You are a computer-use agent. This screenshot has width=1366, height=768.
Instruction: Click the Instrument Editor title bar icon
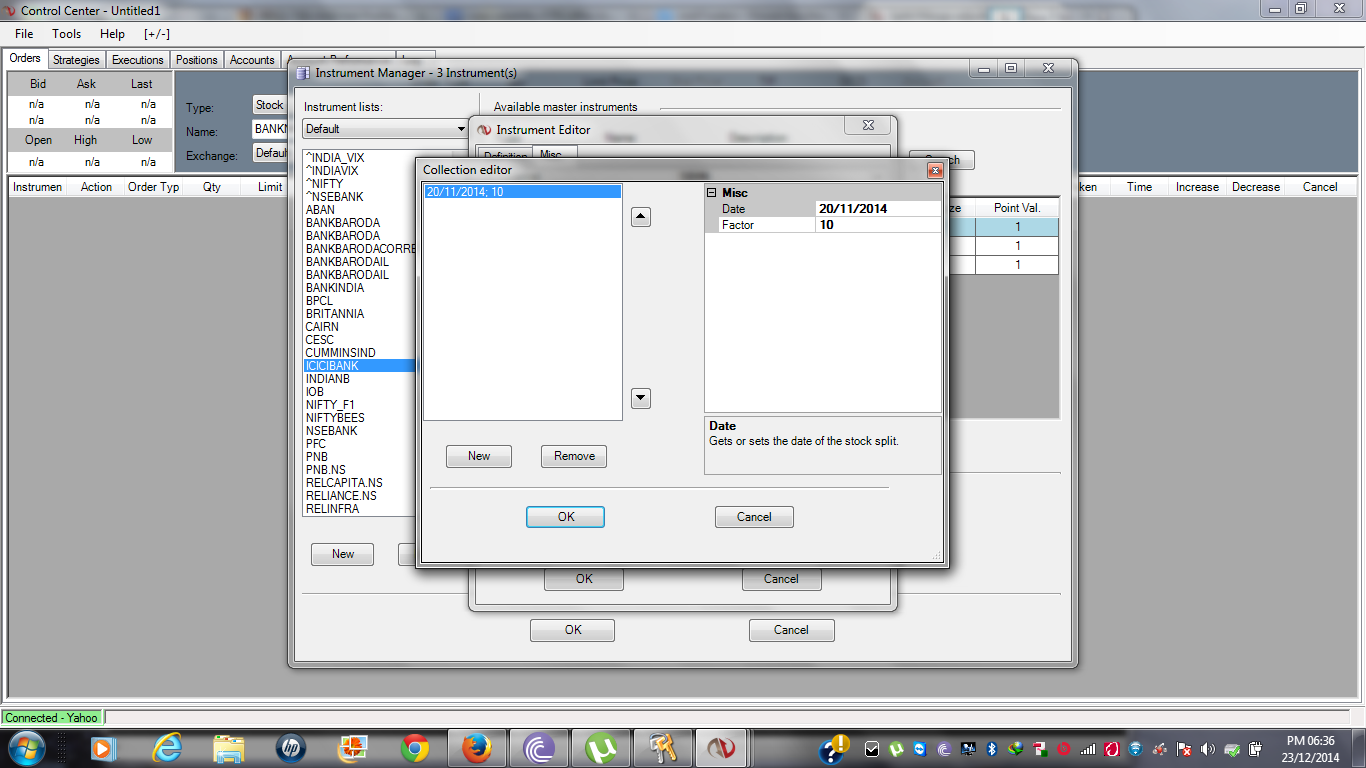click(484, 129)
